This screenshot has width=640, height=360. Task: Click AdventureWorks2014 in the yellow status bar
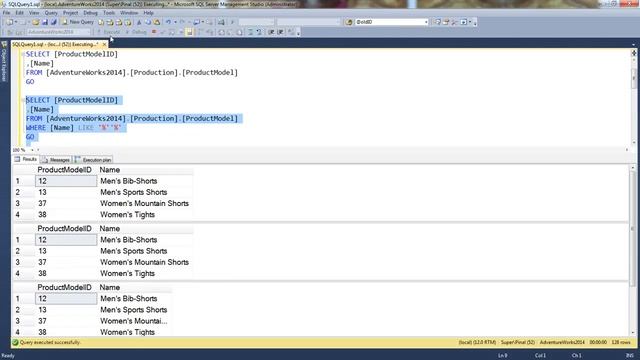(x=562, y=342)
